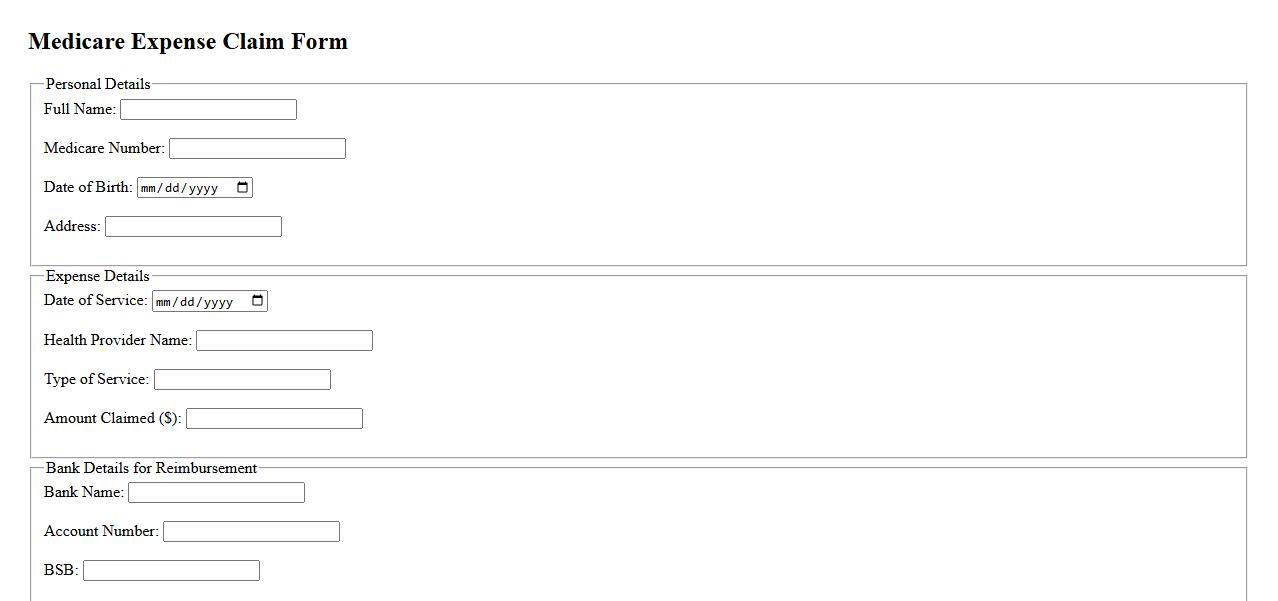This screenshot has width=1278, height=601.
Task: Click the Health Provider Name field
Action: pyautogui.click(x=284, y=341)
